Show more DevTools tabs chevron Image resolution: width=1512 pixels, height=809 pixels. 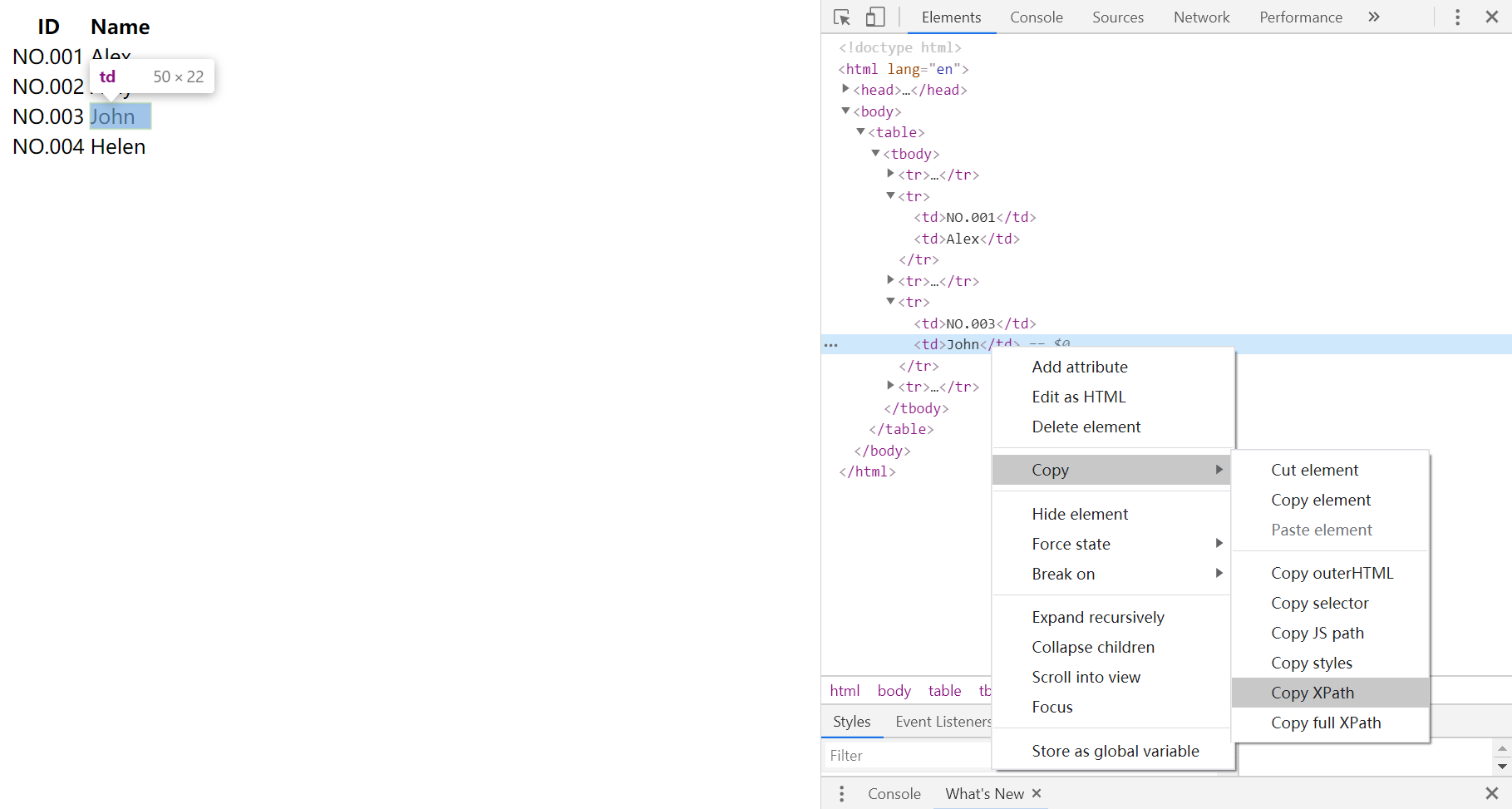click(1374, 17)
